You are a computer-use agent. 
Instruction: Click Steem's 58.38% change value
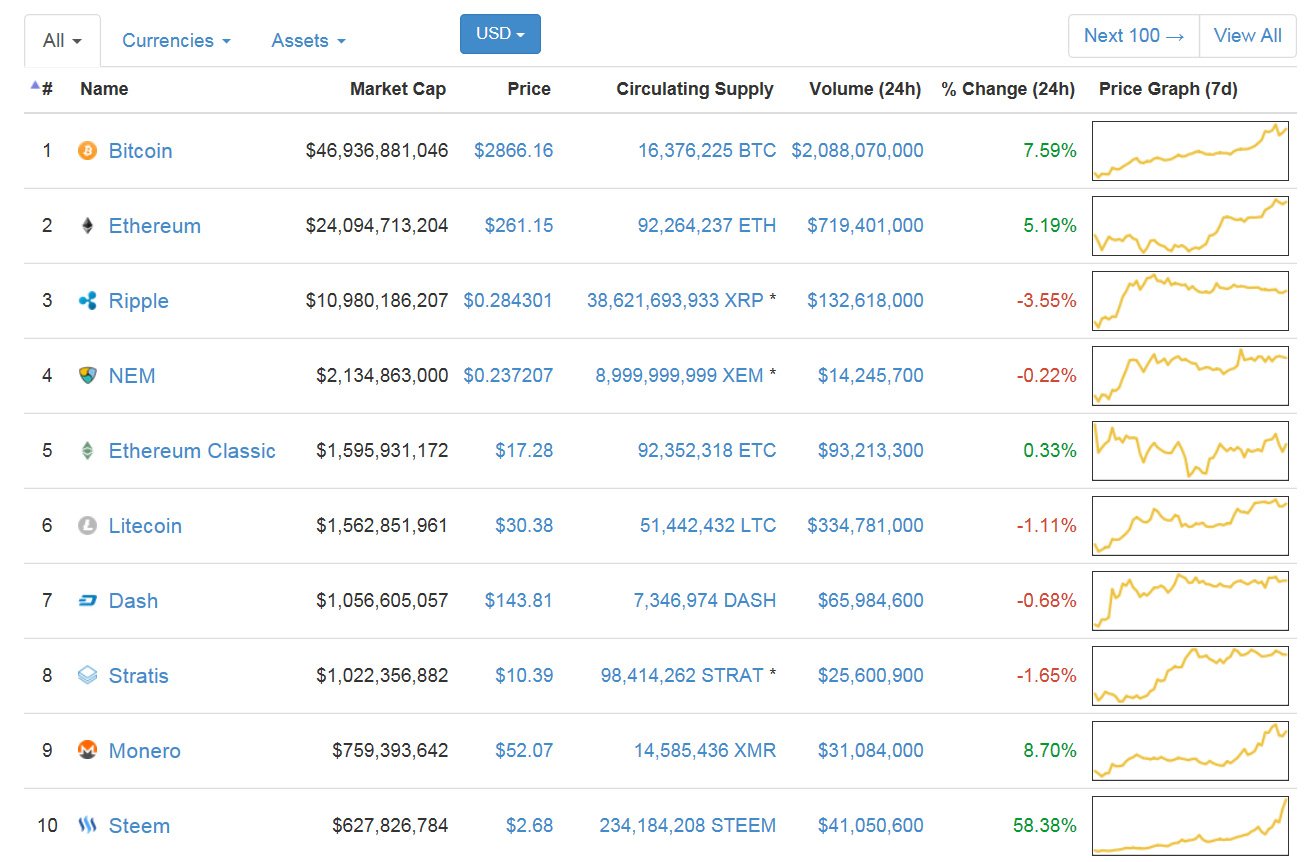click(1045, 826)
